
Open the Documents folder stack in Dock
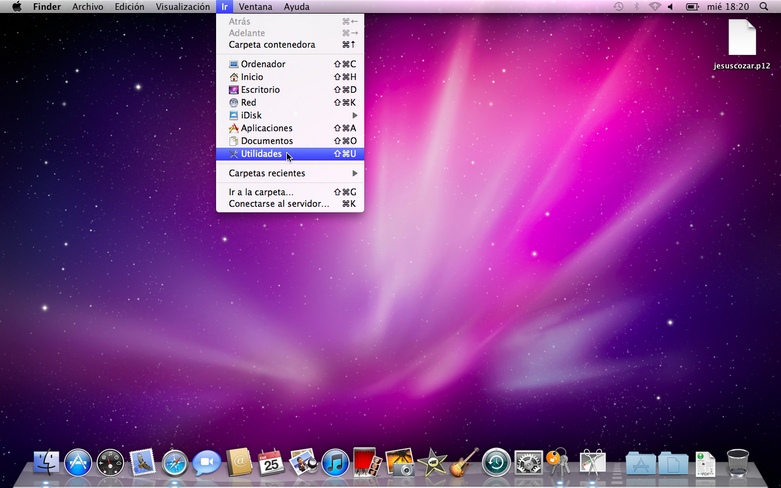click(x=673, y=464)
